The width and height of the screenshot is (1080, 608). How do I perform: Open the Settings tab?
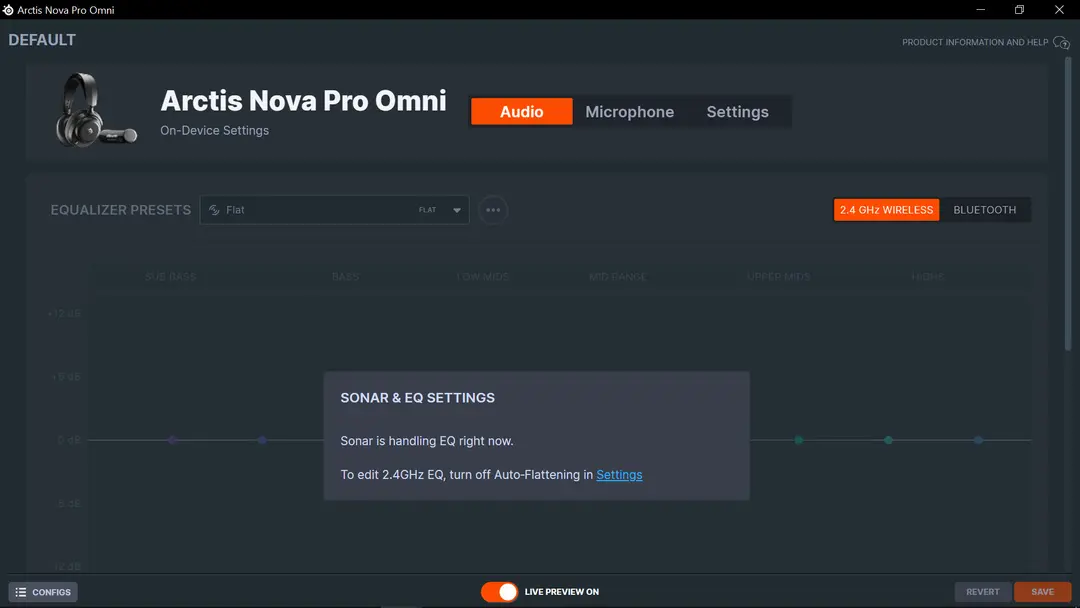tap(737, 112)
